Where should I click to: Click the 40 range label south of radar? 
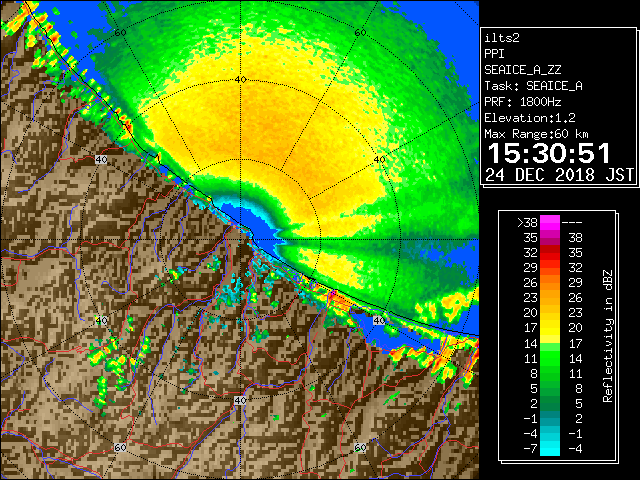240,400
